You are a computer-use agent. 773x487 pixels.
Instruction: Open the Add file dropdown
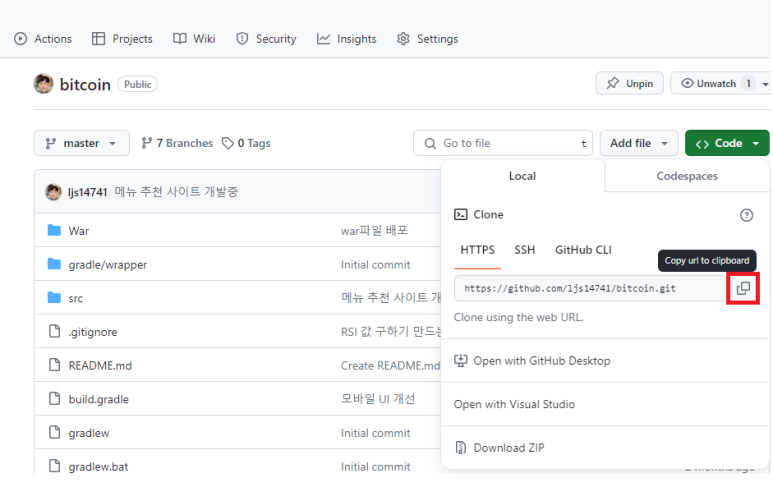pos(639,143)
